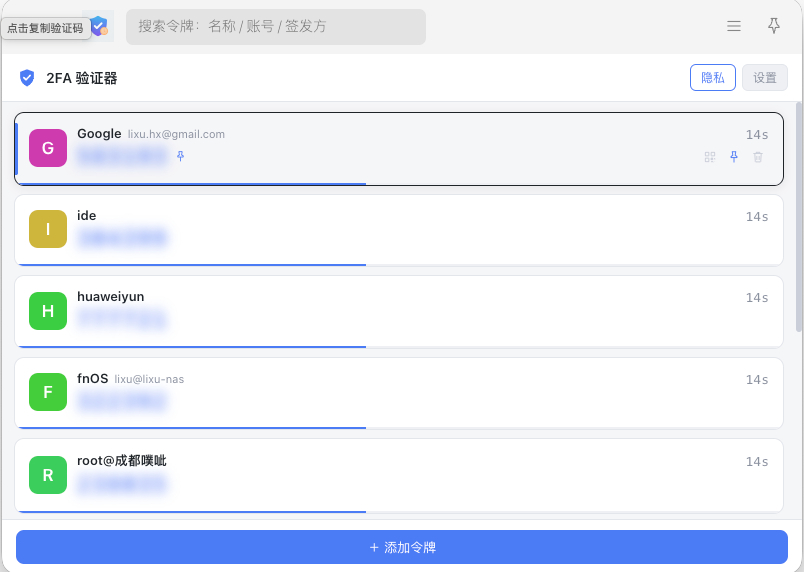
Task: Click the yellow I avatar for ide
Action: click(x=48, y=229)
